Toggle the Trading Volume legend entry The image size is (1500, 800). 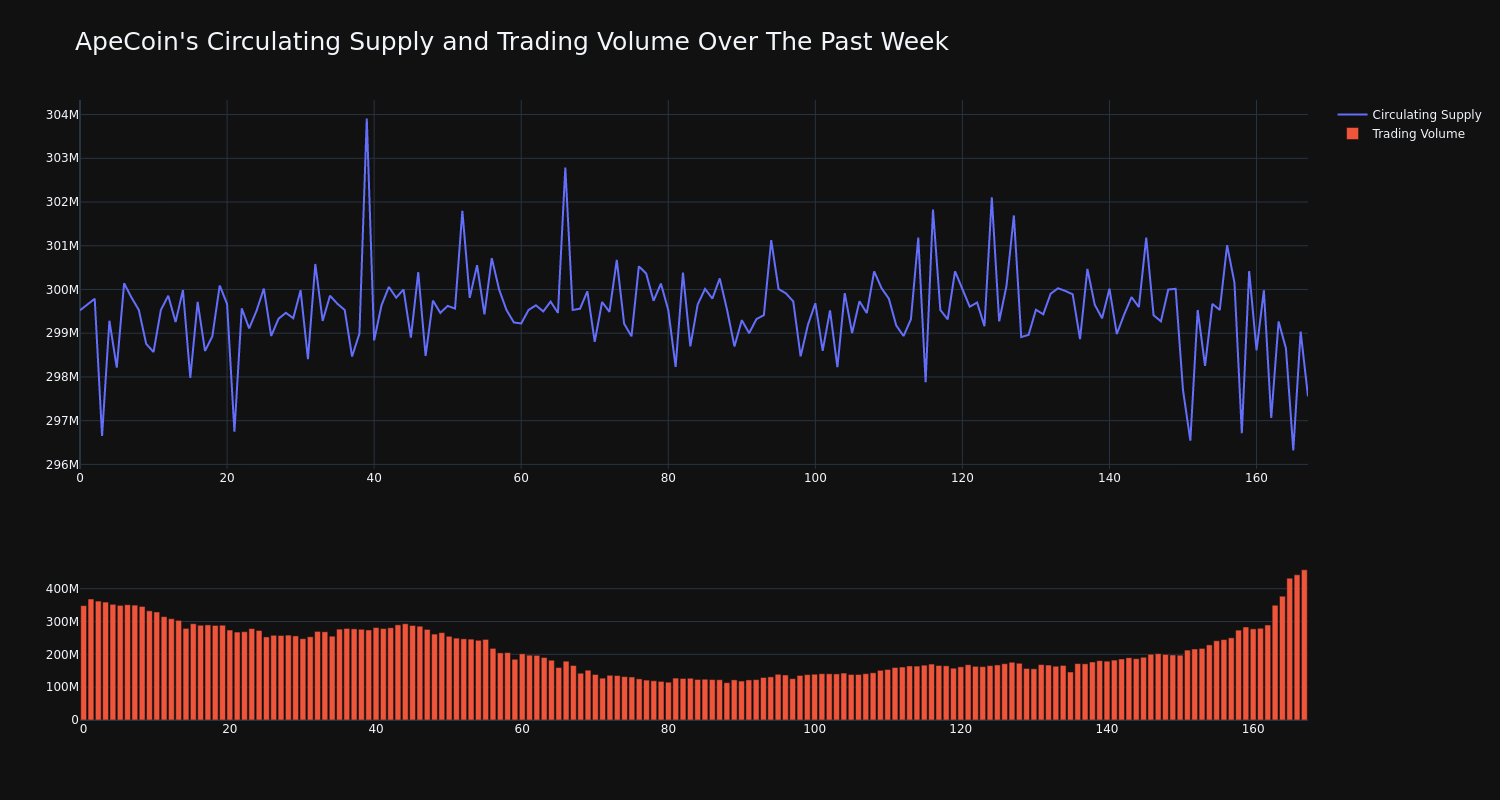(x=1405, y=134)
